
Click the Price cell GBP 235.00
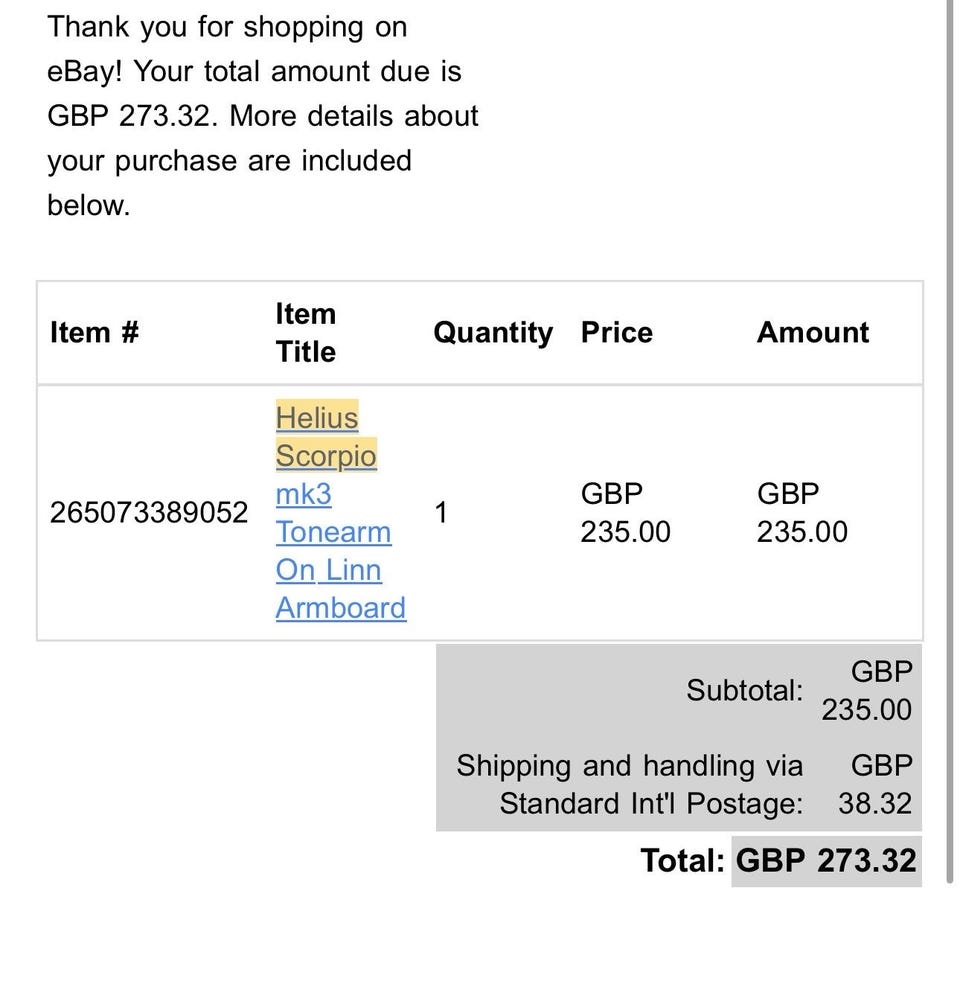[625, 512]
